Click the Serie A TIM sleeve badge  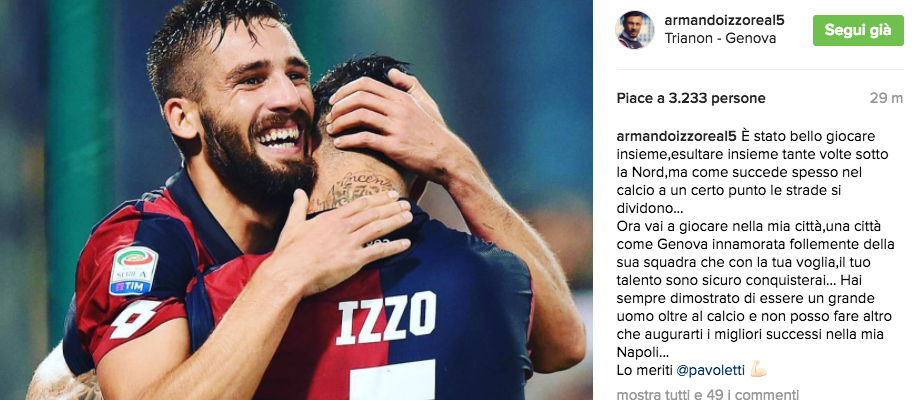134,270
